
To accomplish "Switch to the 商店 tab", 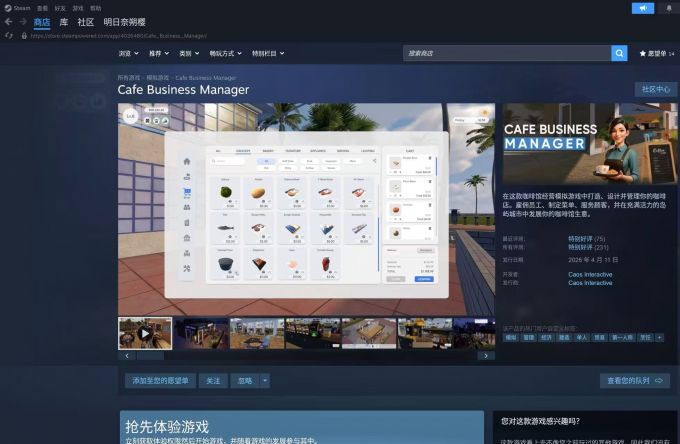I will tap(42, 22).
